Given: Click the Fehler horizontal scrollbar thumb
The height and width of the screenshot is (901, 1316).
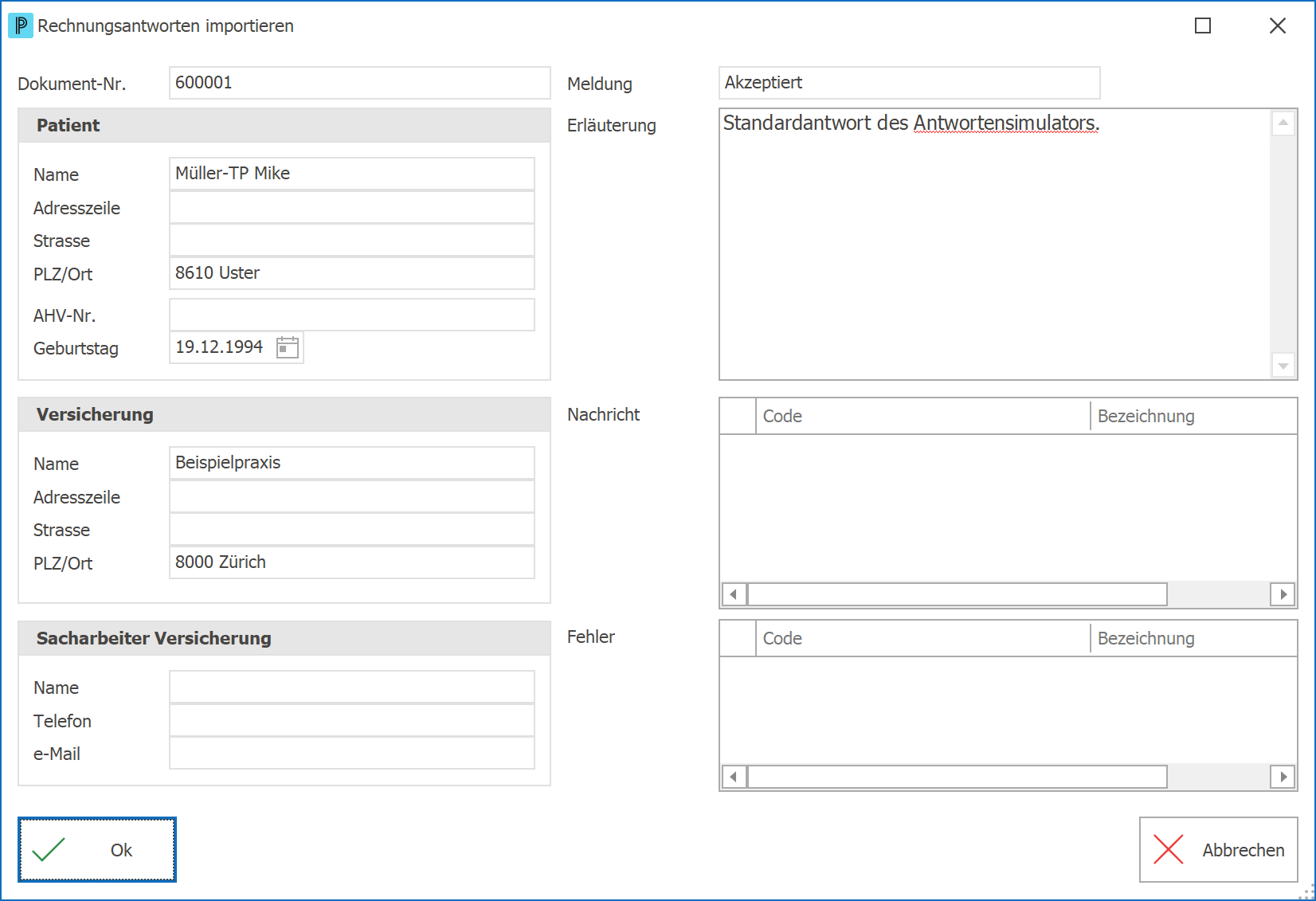Looking at the screenshot, I should point(957,777).
